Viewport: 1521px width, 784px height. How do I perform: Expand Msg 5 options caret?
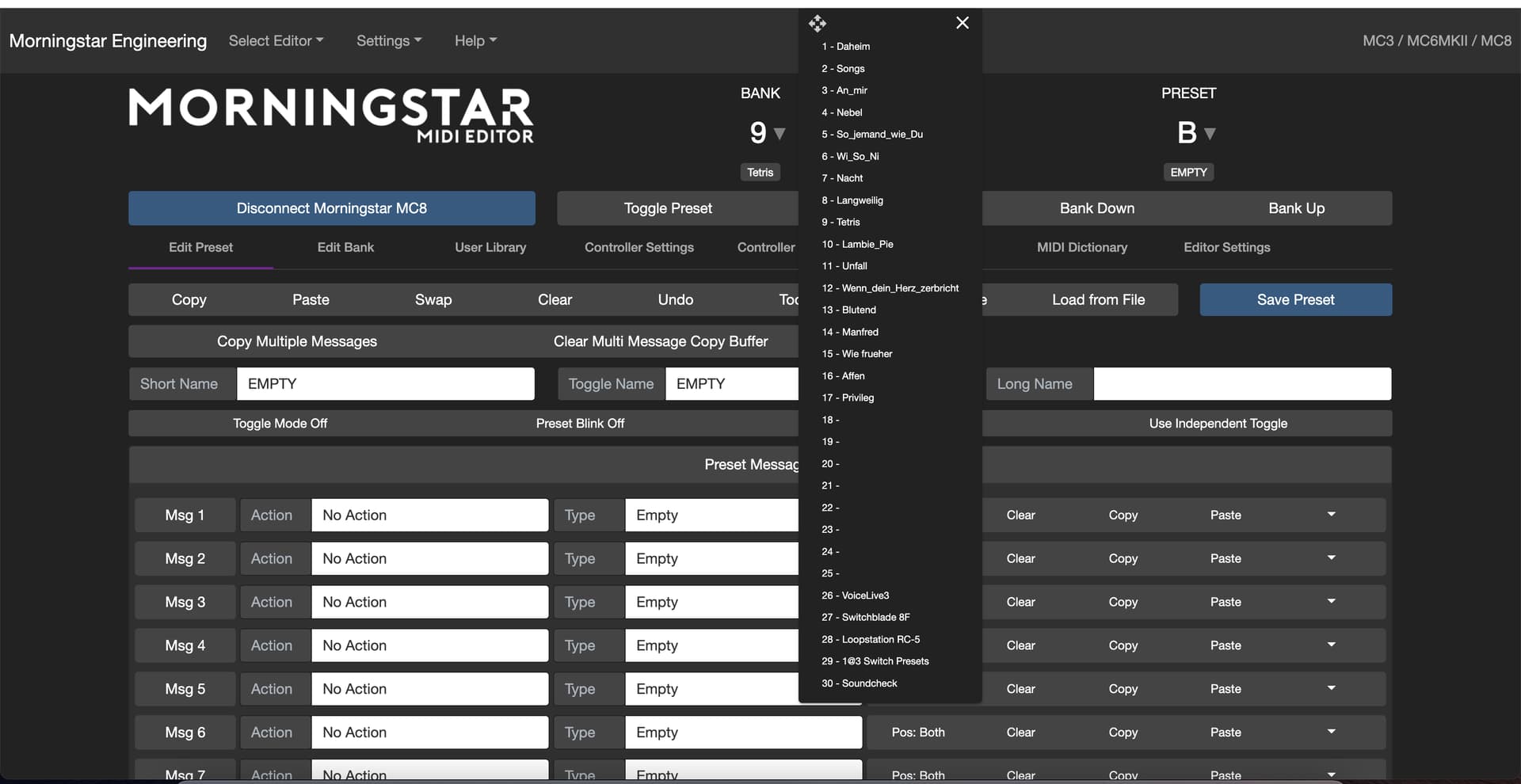1332,689
